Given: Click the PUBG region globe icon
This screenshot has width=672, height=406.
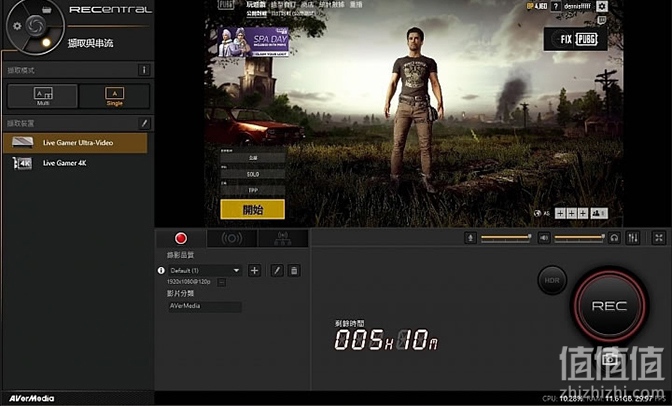Looking at the screenshot, I should click(x=537, y=213).
